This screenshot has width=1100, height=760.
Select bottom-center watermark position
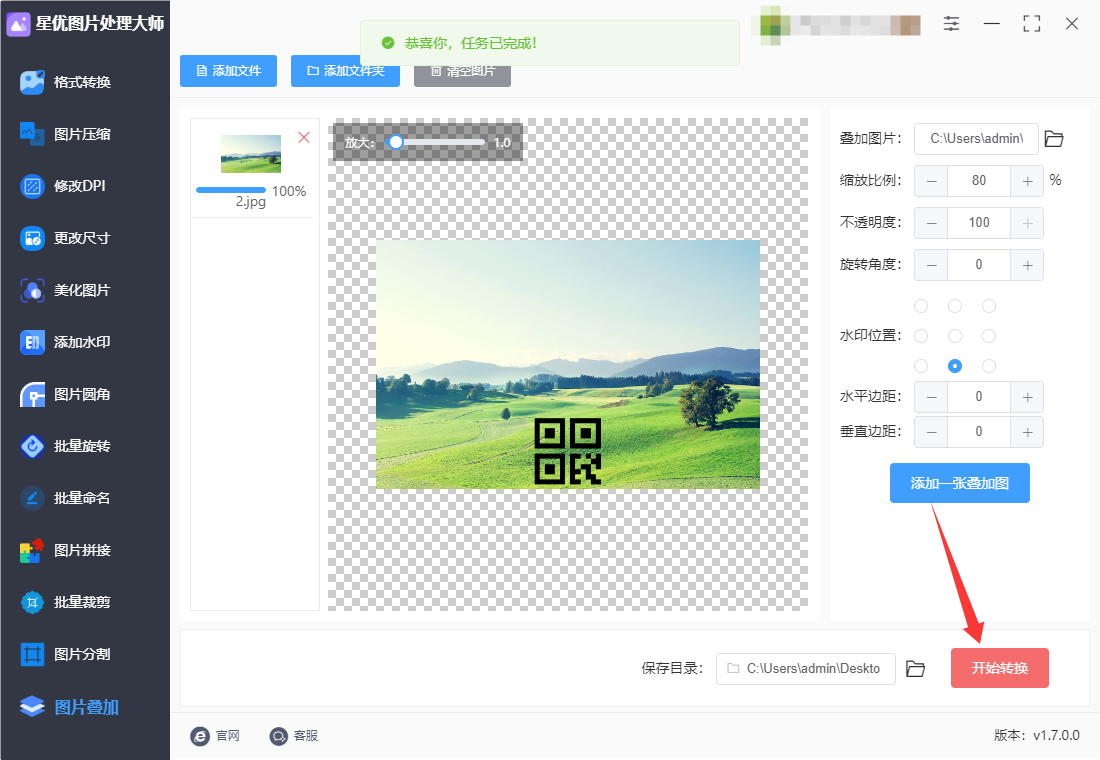coord(955,366)
